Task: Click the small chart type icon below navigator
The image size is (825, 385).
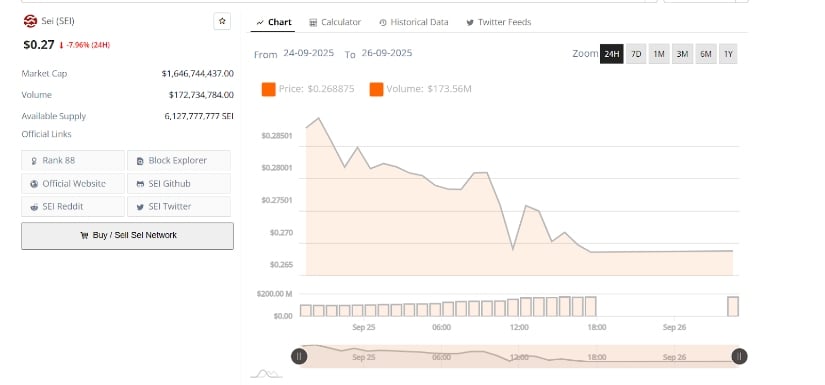Action: click(x=266, y=374)
